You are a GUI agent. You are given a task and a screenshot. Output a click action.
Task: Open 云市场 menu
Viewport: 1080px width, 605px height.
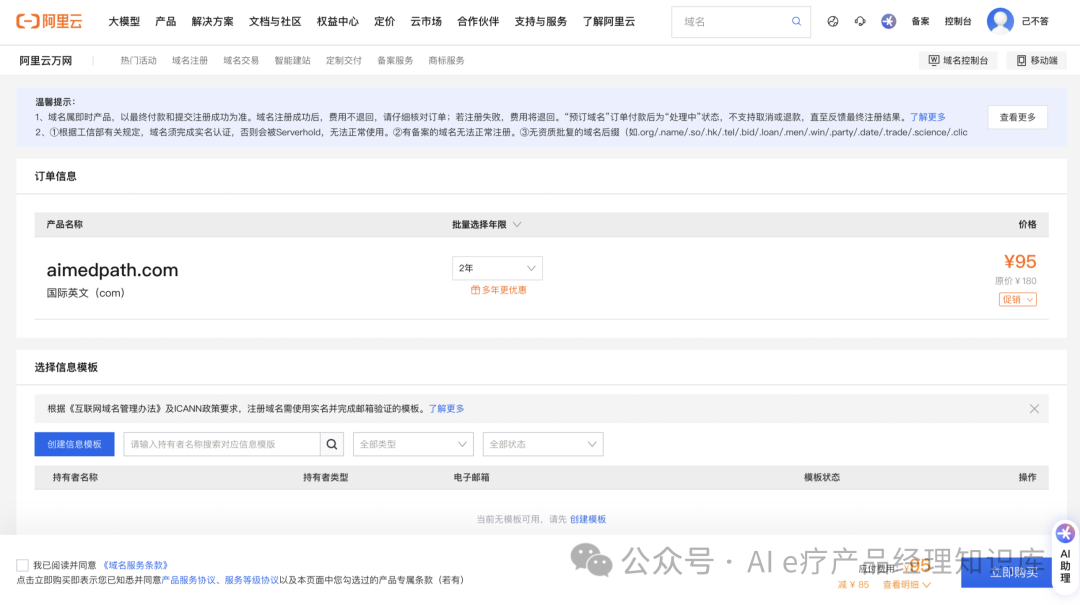pos(426,21)
